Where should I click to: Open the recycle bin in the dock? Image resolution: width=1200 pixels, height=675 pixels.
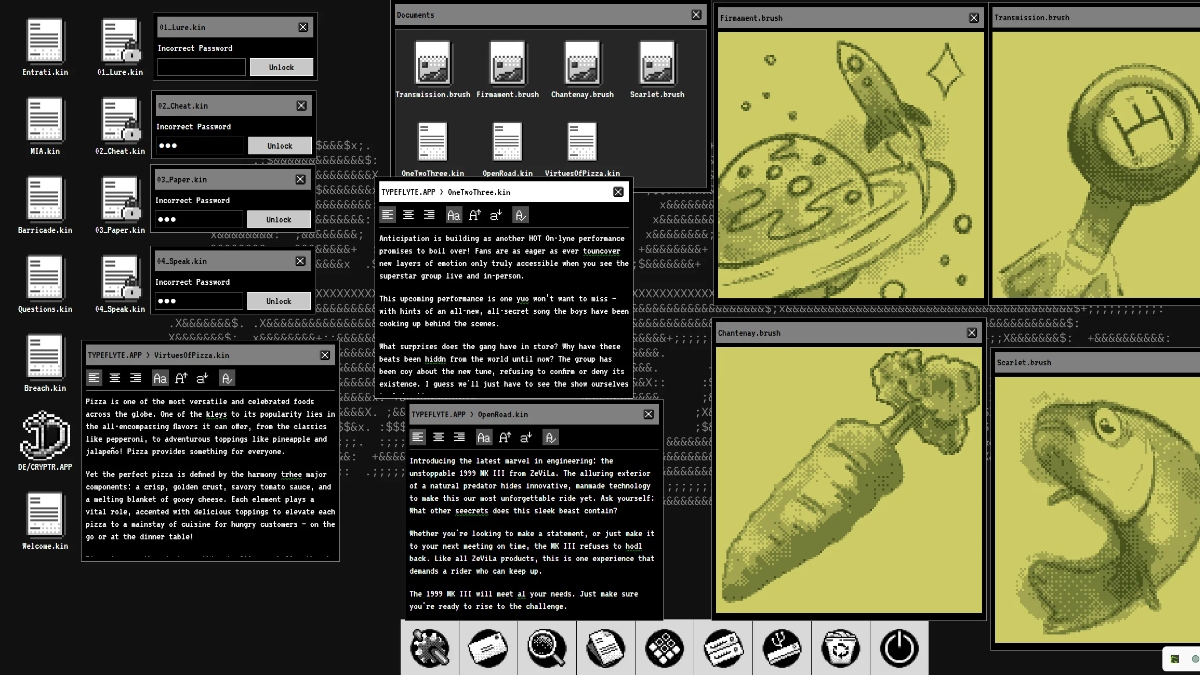(840, 648)
